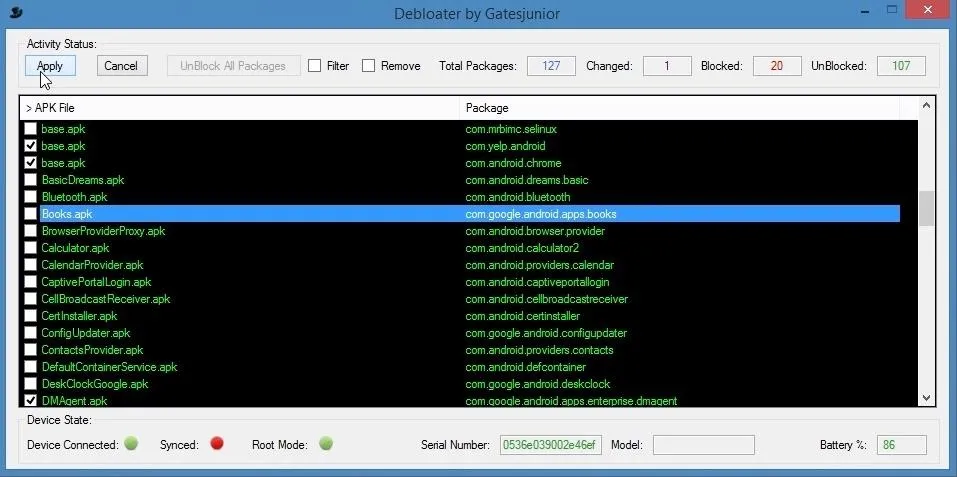
Task: Click the Changed count field
Action: tap(667, 66)
